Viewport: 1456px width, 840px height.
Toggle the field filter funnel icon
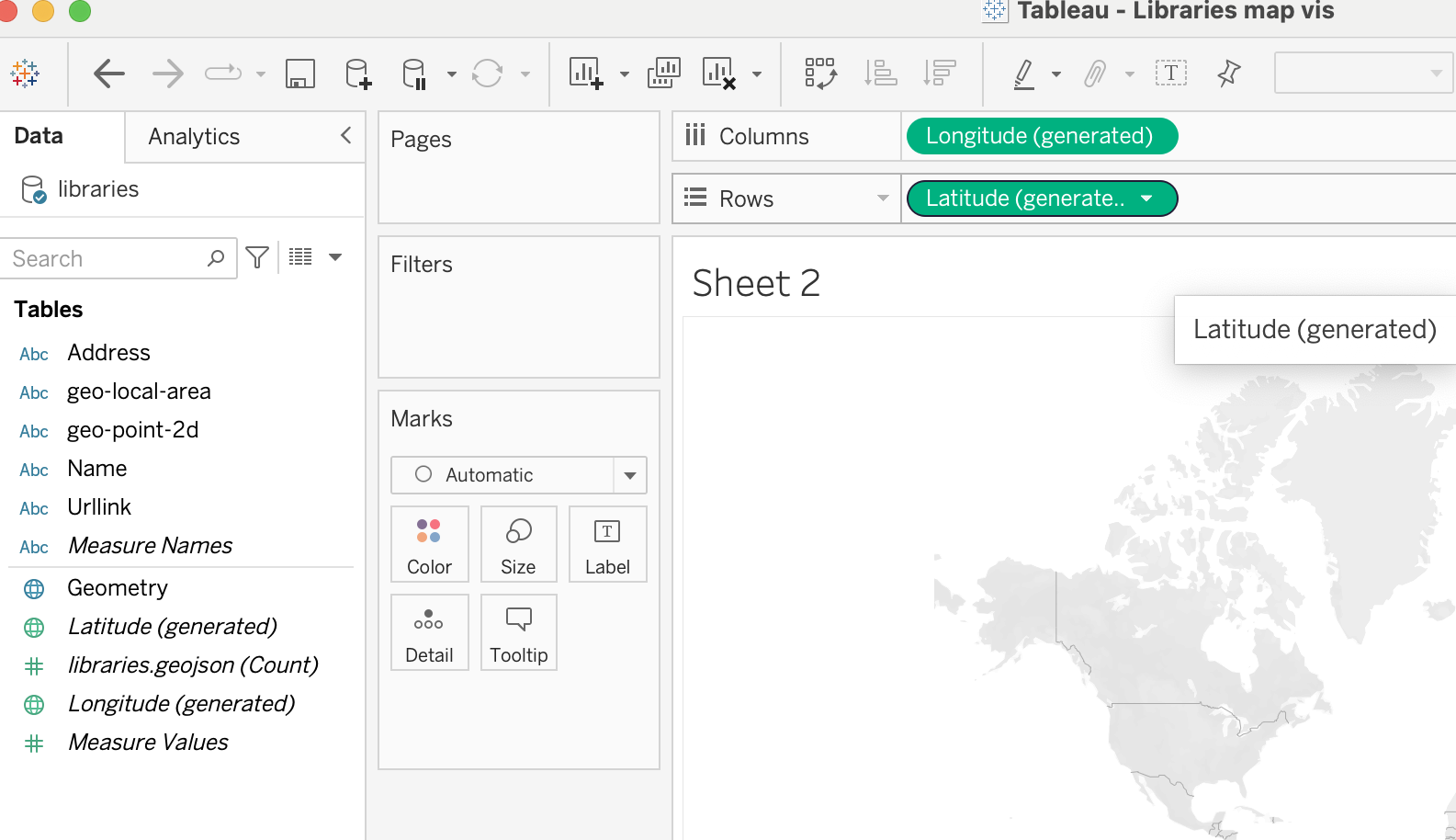(x=257, y=258)
